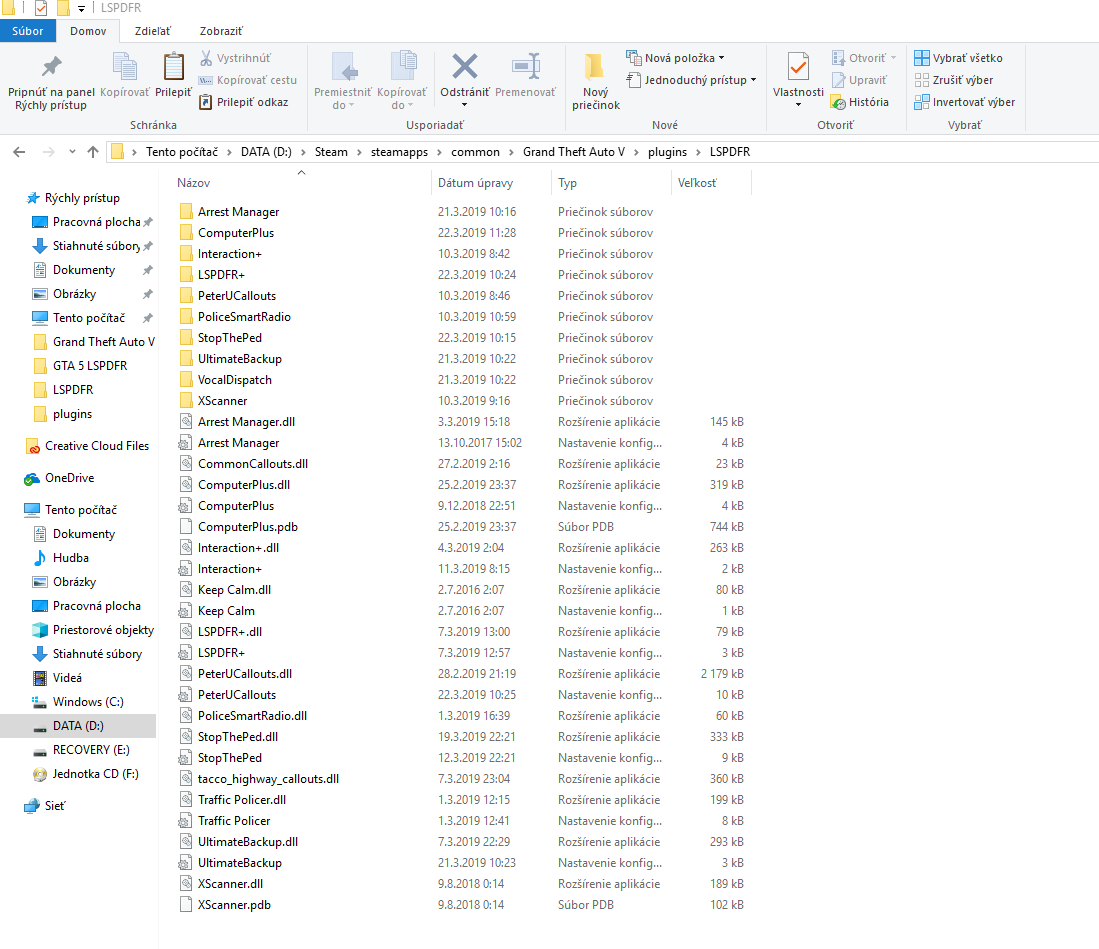Viewport: 1099px width, 949px height.
Task: Select Windows (C:) drive
Action: click(x=88, y=702)
